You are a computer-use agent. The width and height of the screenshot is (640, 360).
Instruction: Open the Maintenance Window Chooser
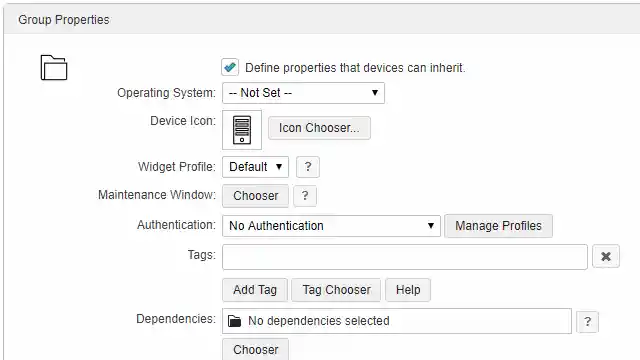[256, 196]
